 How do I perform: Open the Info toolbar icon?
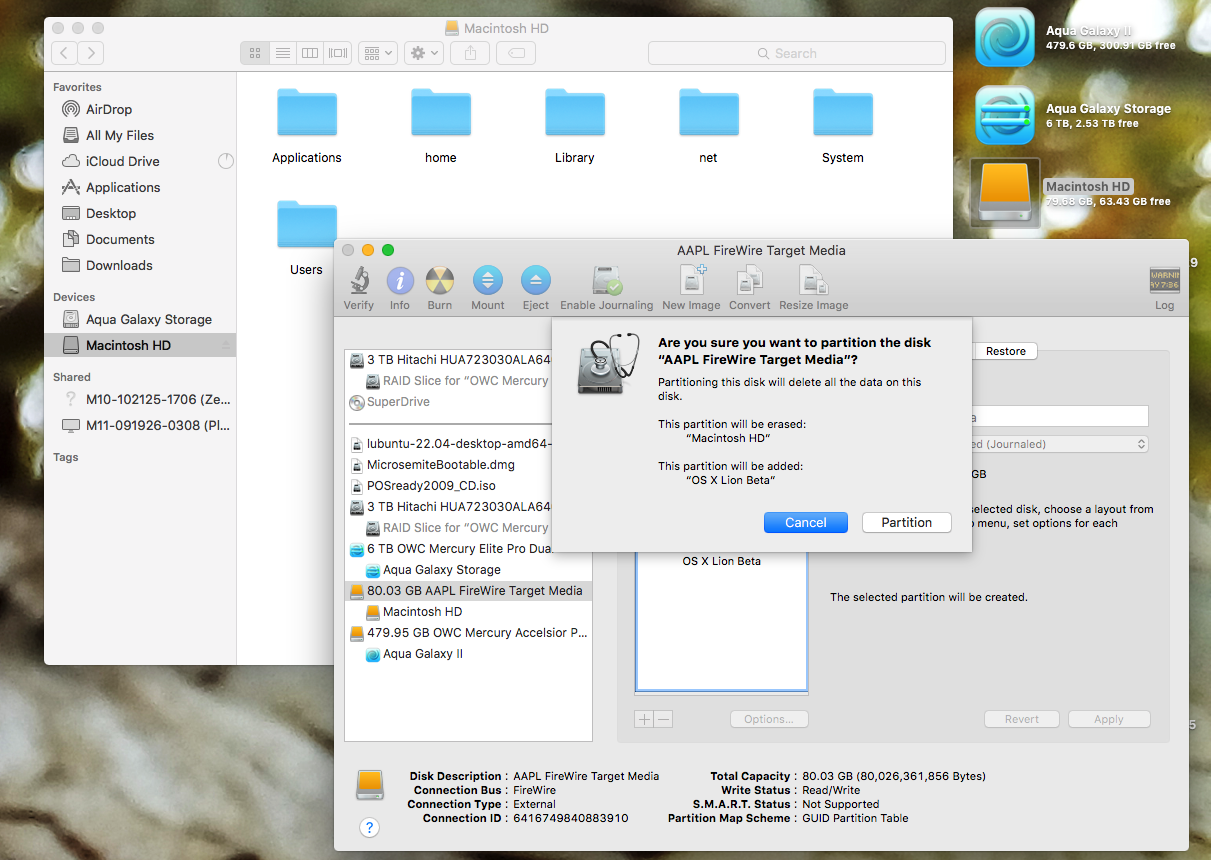point(400,281)
